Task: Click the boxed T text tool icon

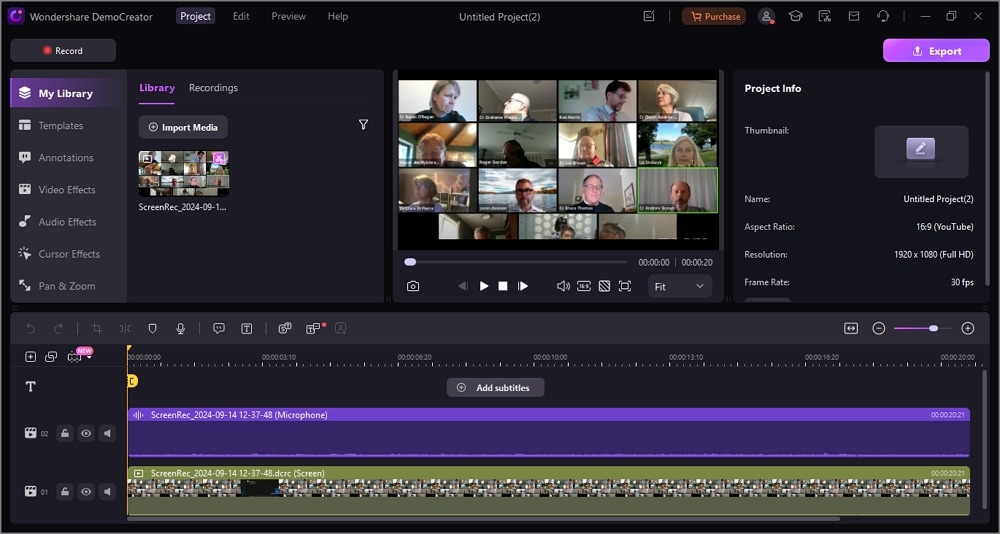Action: [x=247, y=328]
